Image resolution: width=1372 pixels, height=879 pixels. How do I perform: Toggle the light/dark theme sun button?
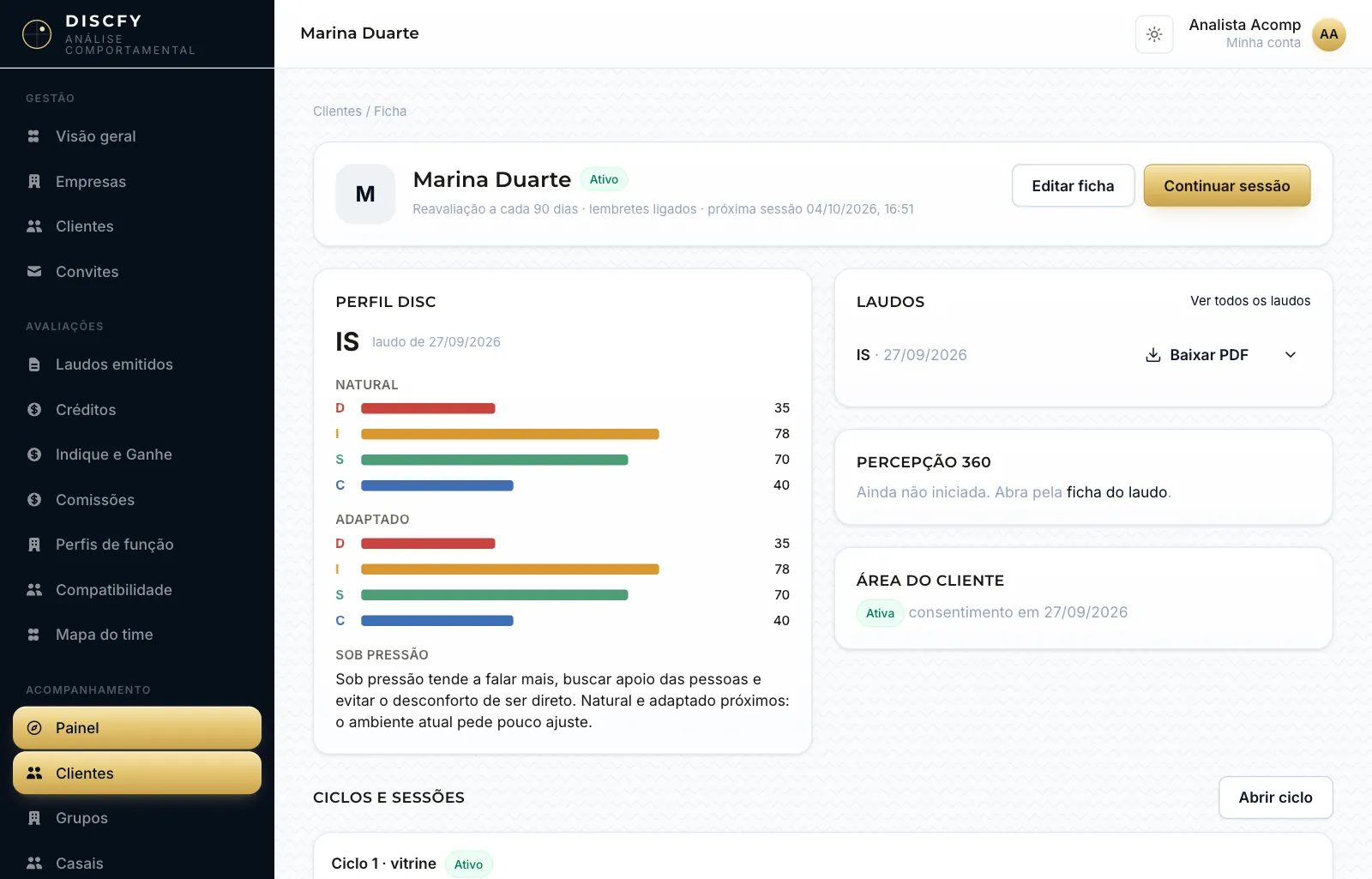[1154, 34]
